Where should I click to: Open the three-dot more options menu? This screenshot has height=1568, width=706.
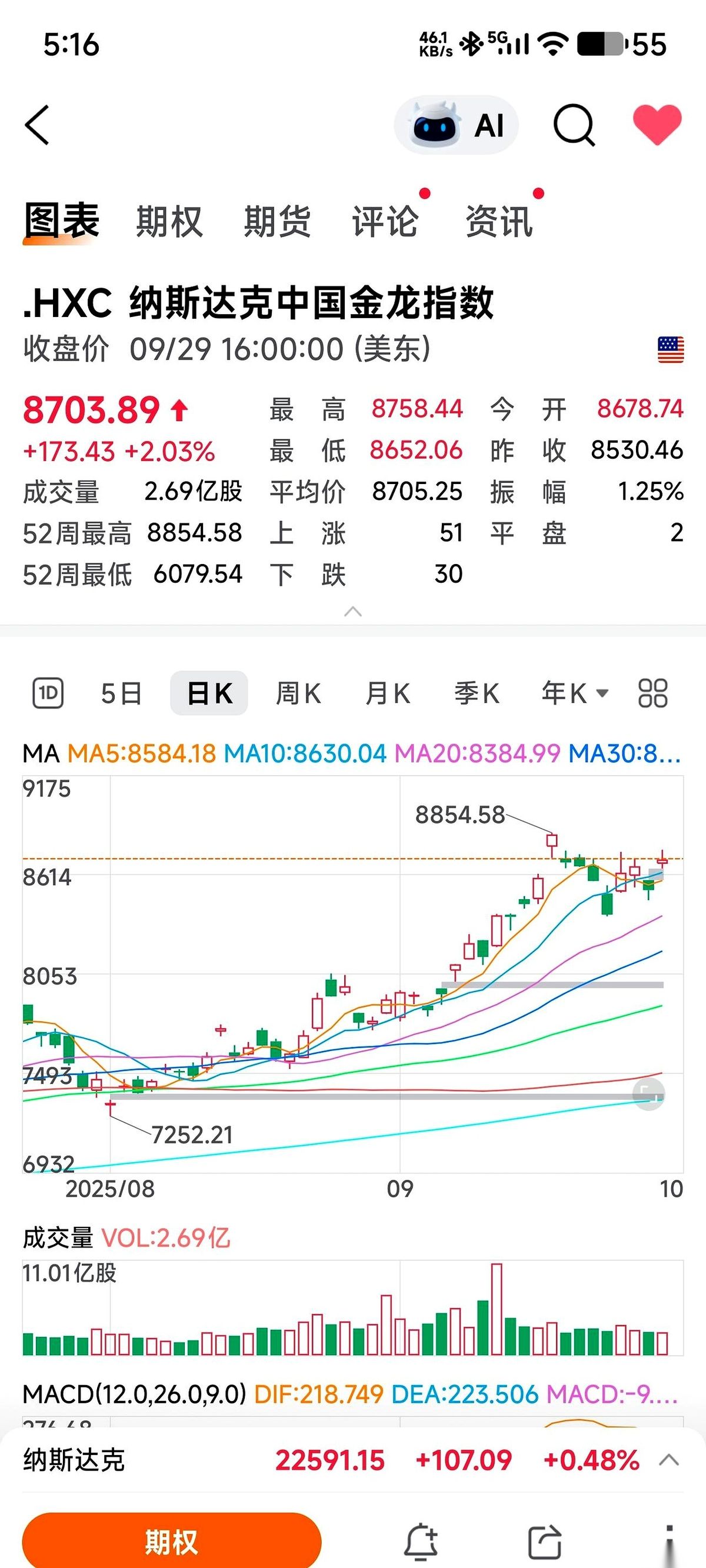(x=669, y=1541)
